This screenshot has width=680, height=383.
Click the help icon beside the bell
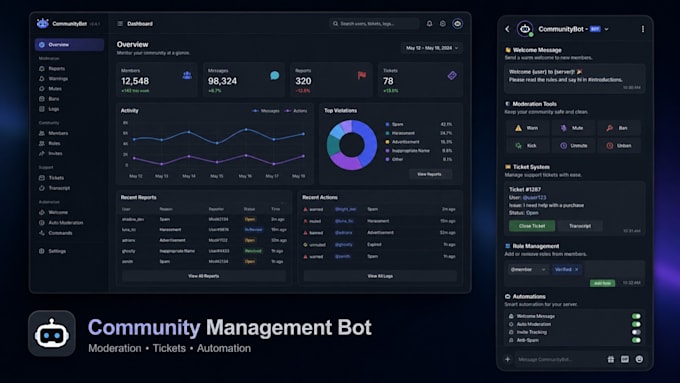pyautogui.click(x=442, y=23)
